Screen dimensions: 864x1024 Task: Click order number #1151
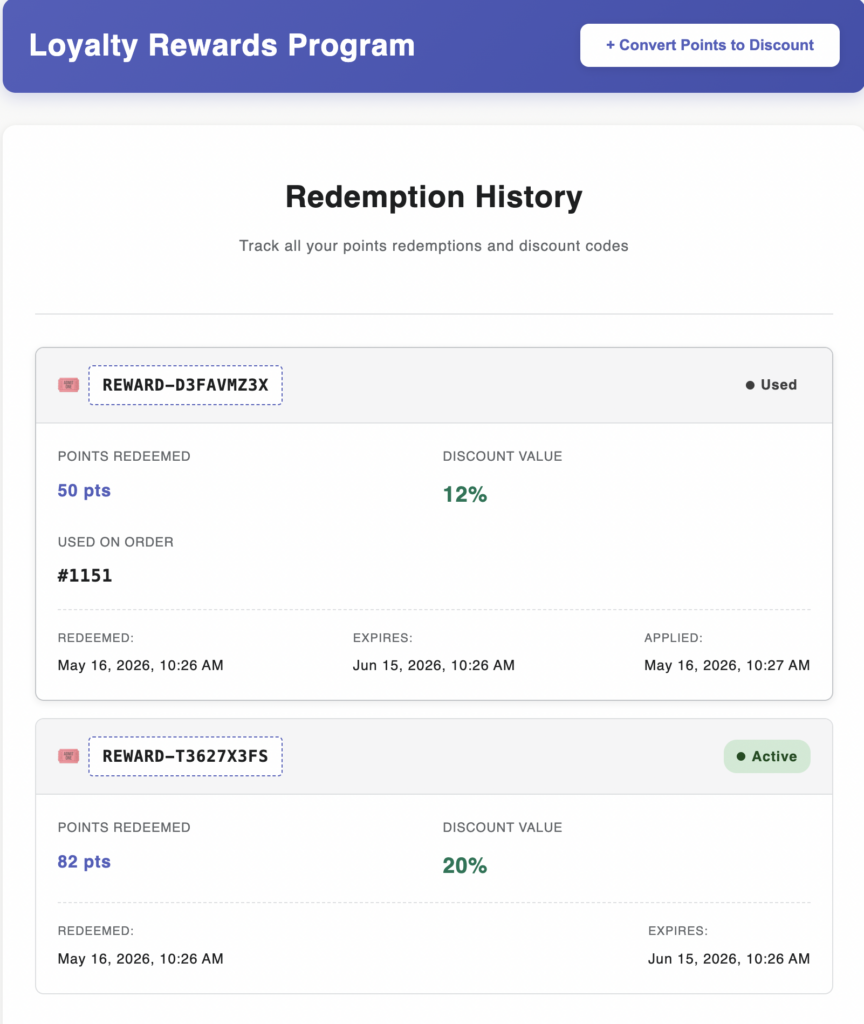click(x=85, y=575)
